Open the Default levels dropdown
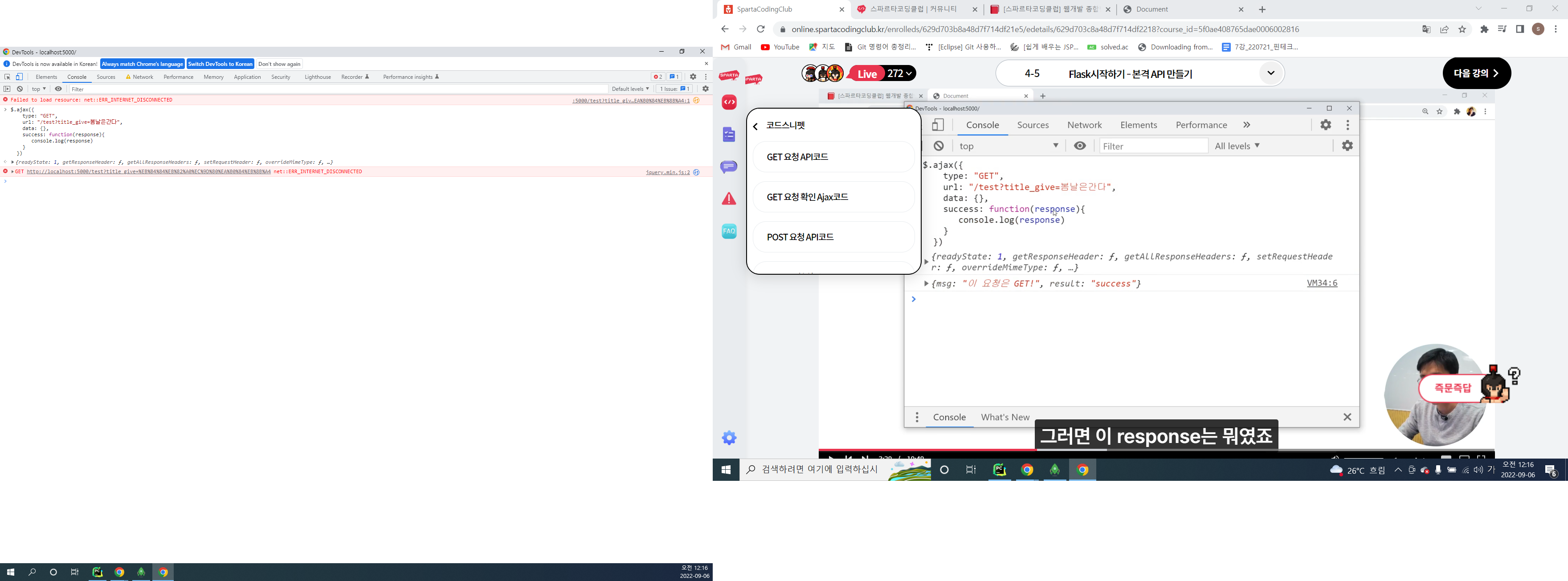Screen dimensions: 1568x581 [x=630, y=89]
